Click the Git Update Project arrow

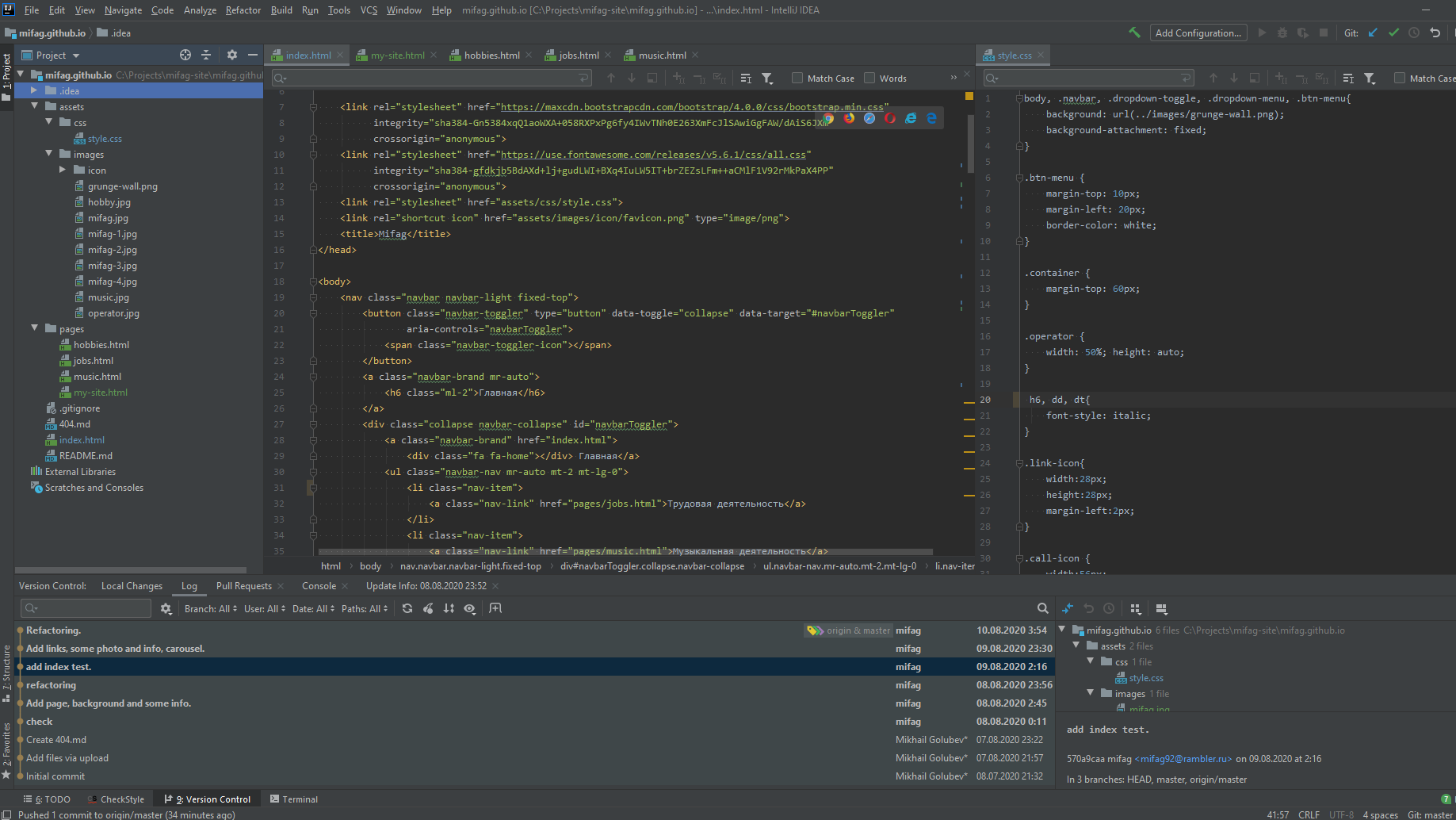tap(1373, 33)
